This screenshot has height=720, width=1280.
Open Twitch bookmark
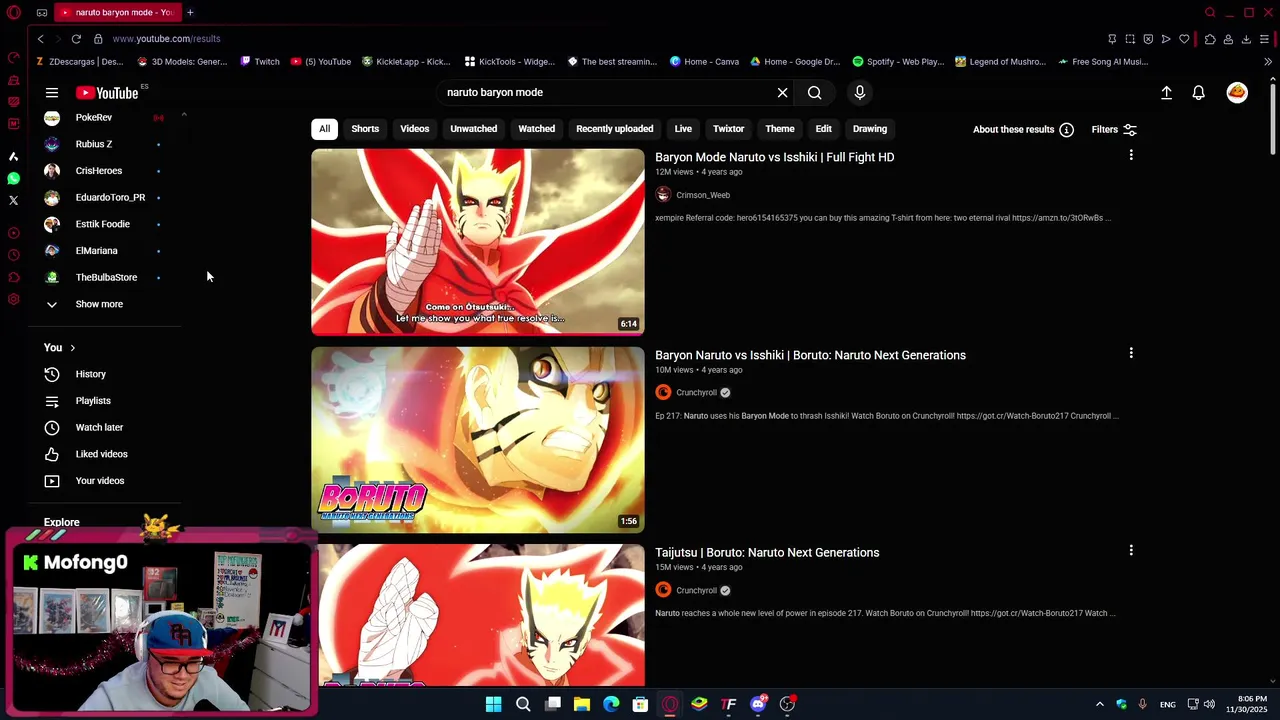coord(260,62)
